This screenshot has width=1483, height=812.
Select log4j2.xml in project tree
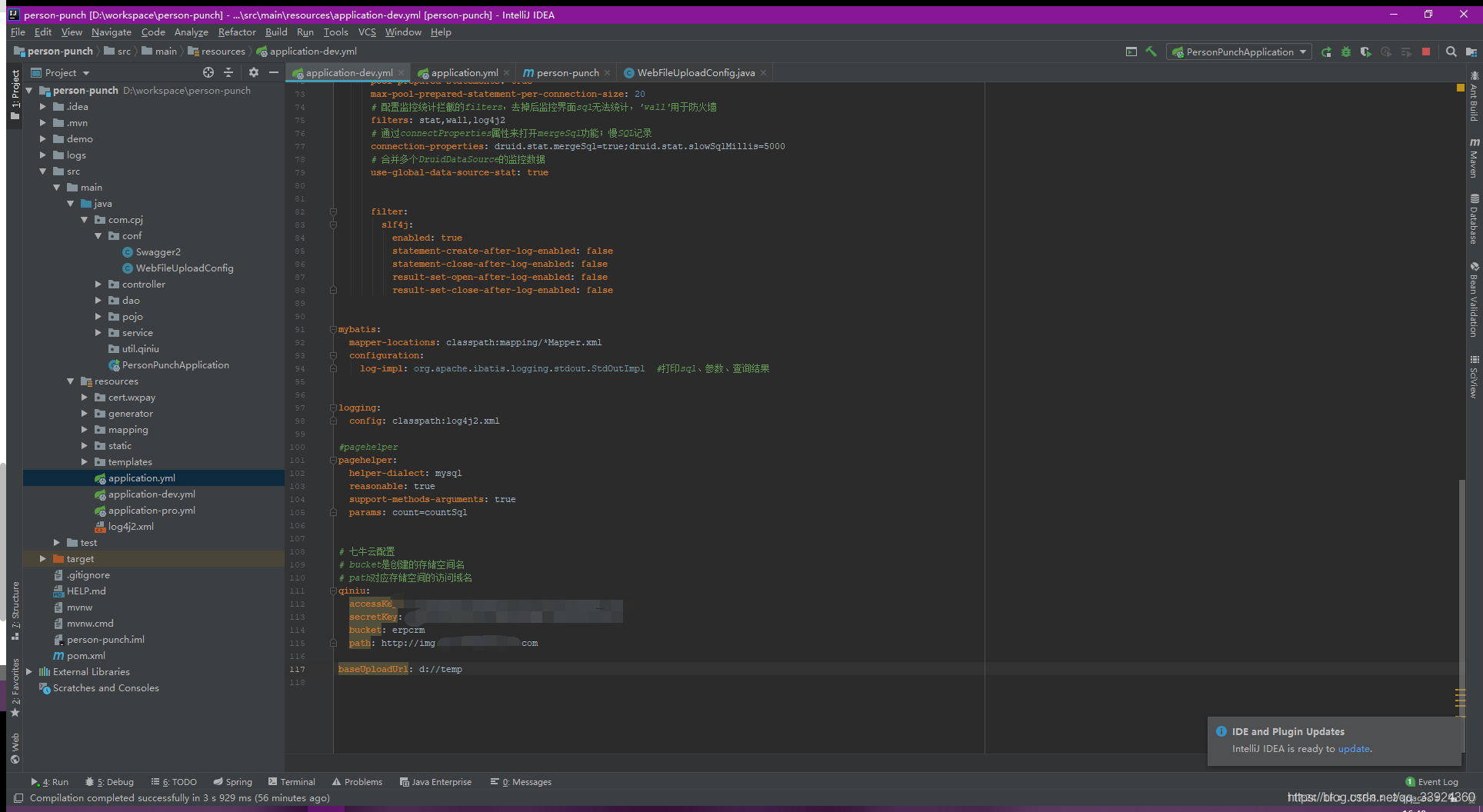tap(131, 527)
